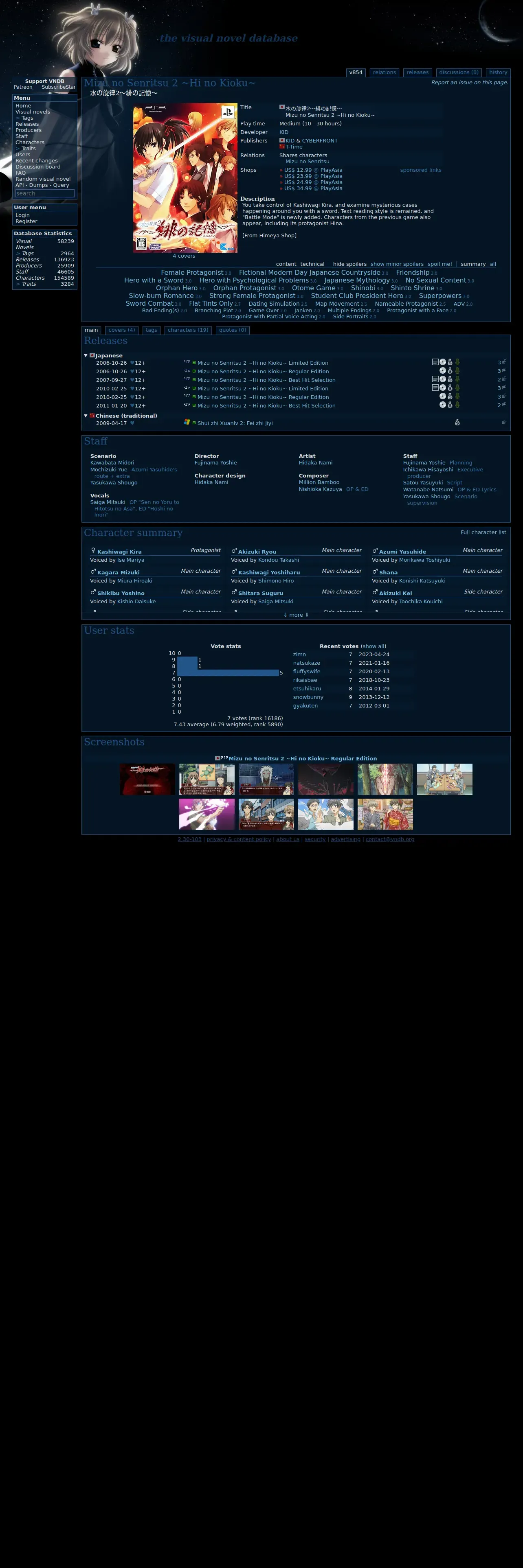The width and height of the screenshot is (523, 1568).
Task: Open Discussion board in sidebar menu
Action: pyautogui.click(x=38, y=167)
